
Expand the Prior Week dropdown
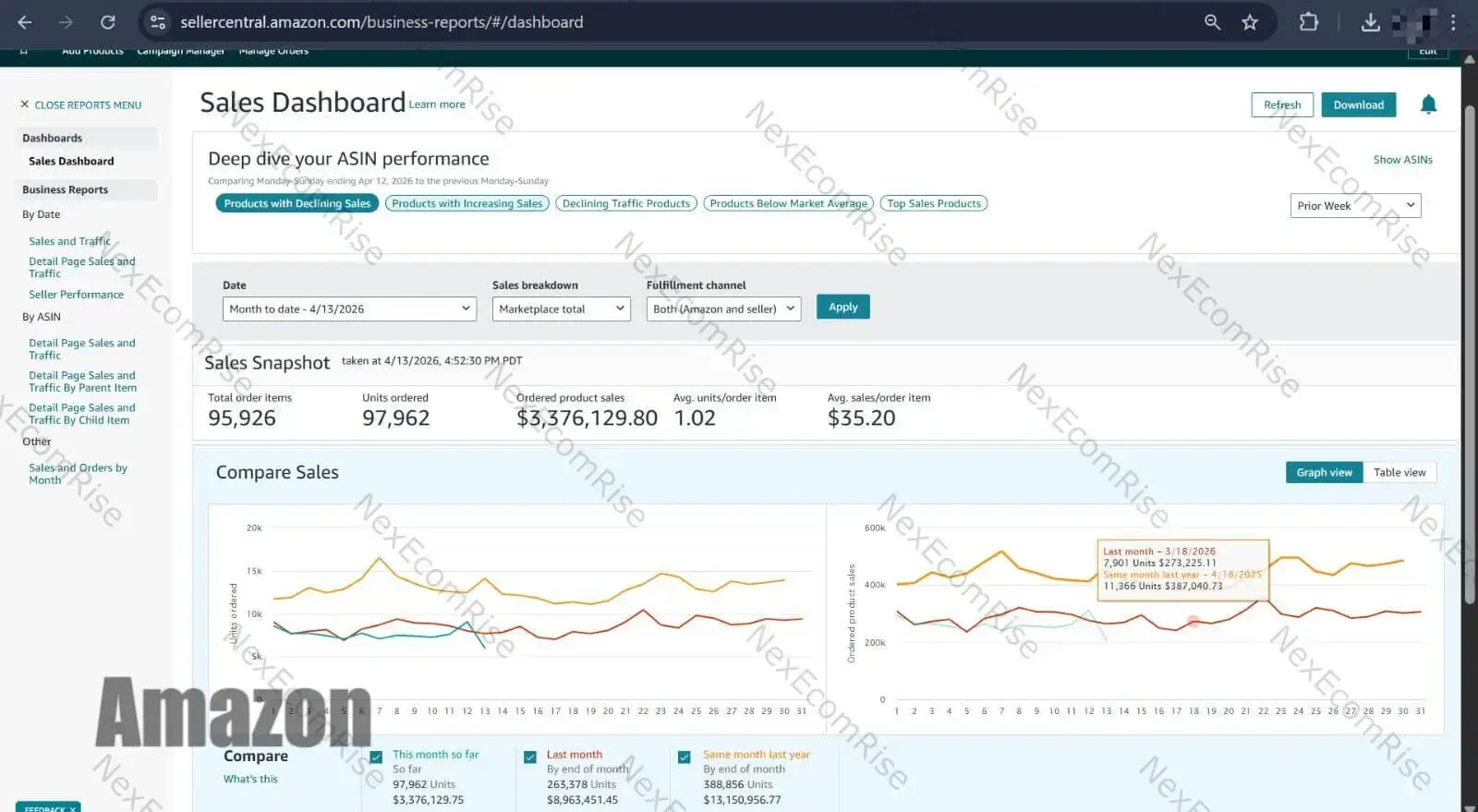1355,205
